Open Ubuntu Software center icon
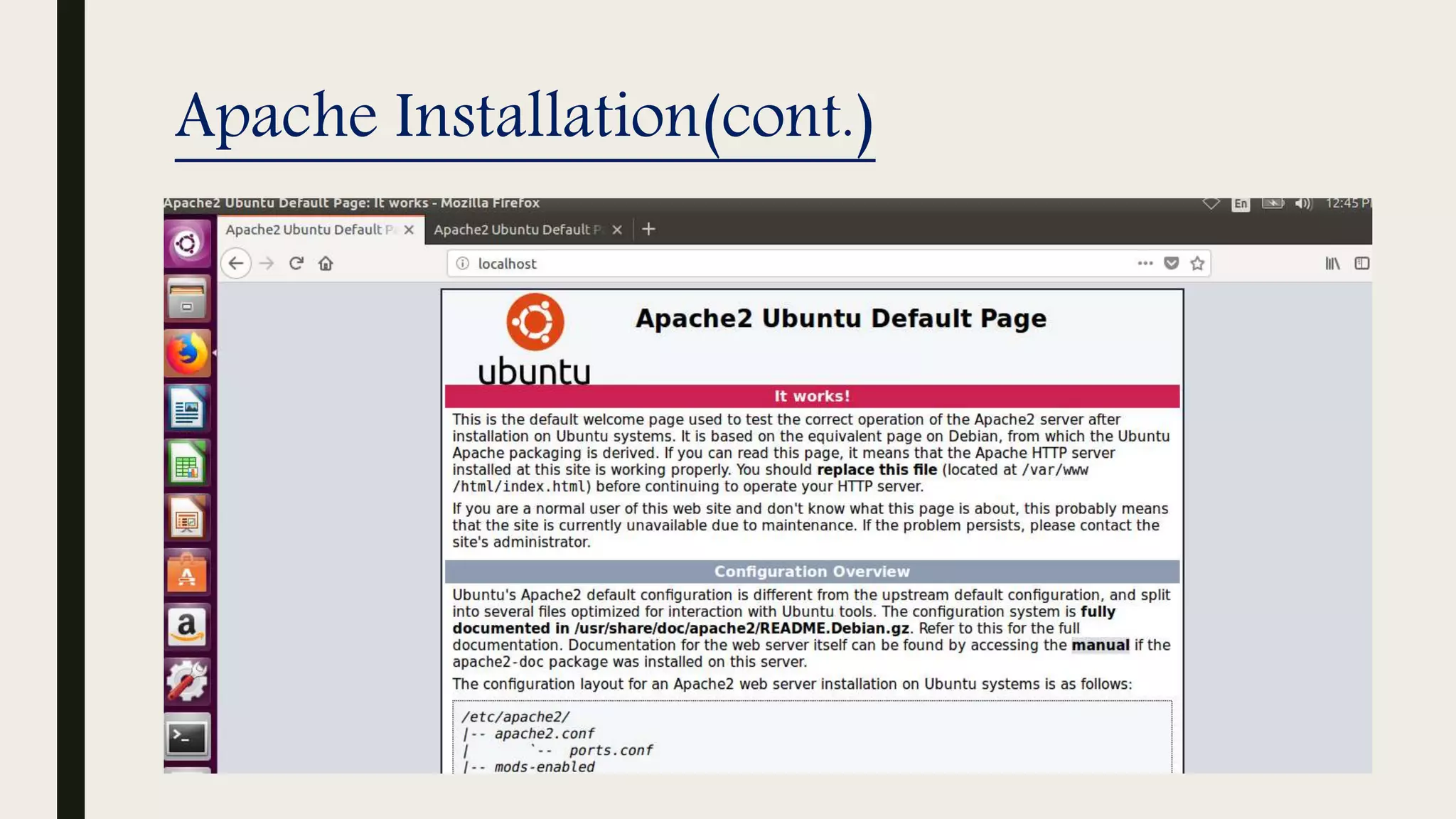Viewport: 1456px width, 819px height. [x=188, y=572]
